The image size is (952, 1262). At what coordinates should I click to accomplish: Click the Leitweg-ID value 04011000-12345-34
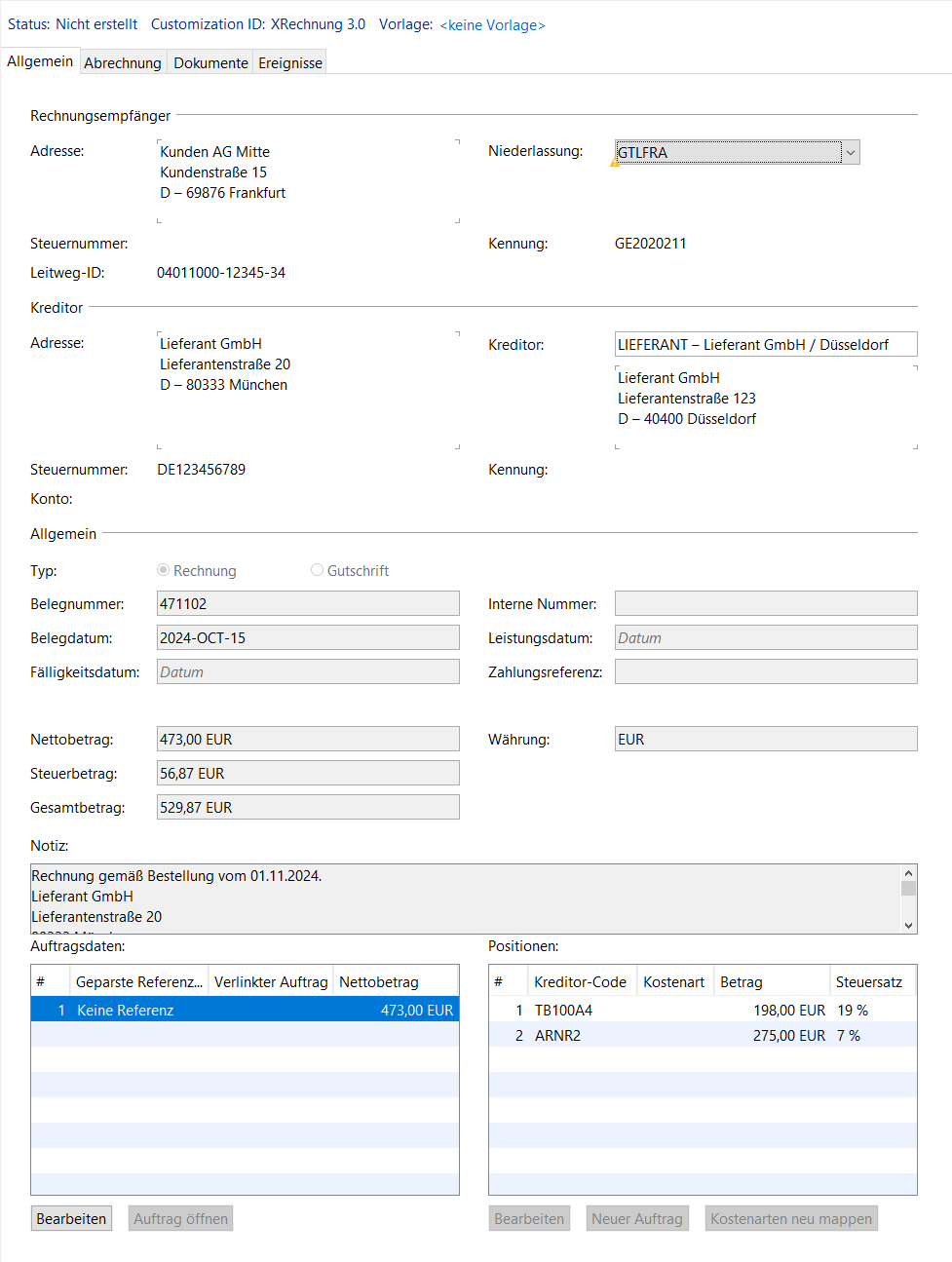point(221,273)
